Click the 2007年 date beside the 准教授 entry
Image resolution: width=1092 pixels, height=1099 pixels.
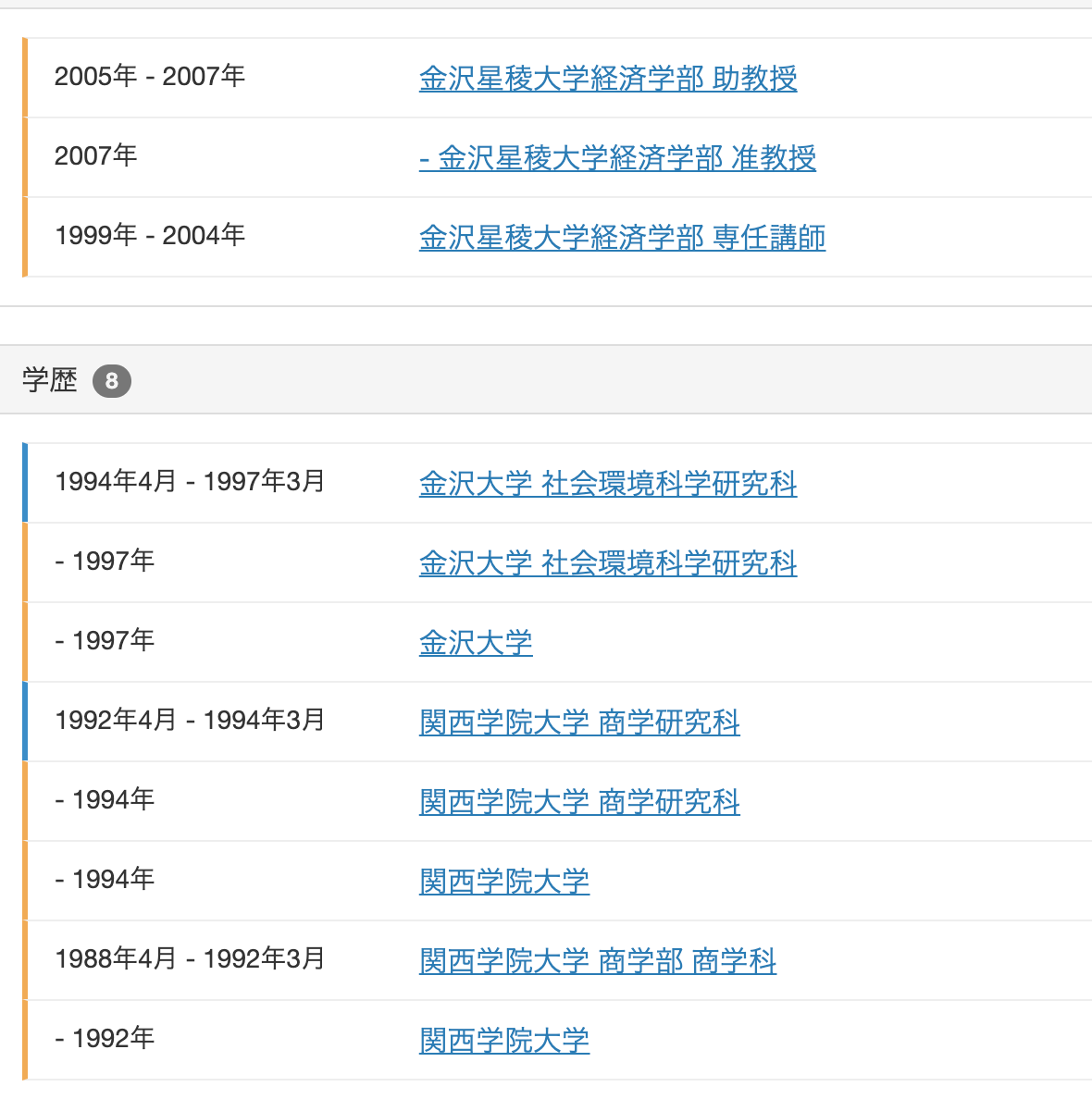tap(95, 155)
